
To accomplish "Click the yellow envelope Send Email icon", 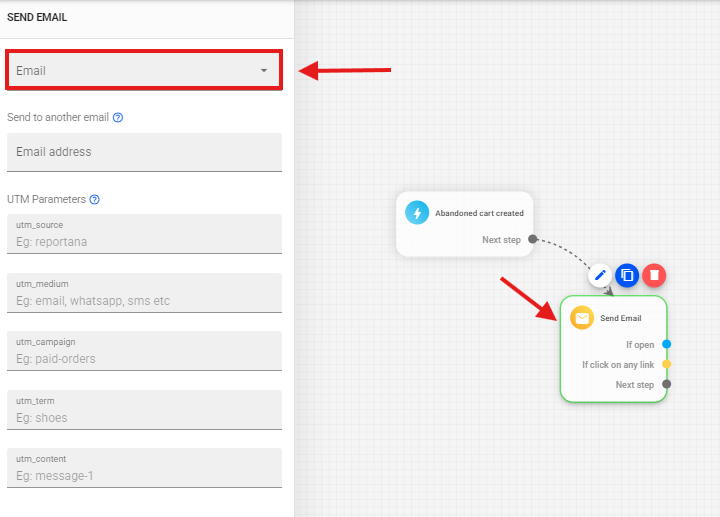I will tap(582, 318).
